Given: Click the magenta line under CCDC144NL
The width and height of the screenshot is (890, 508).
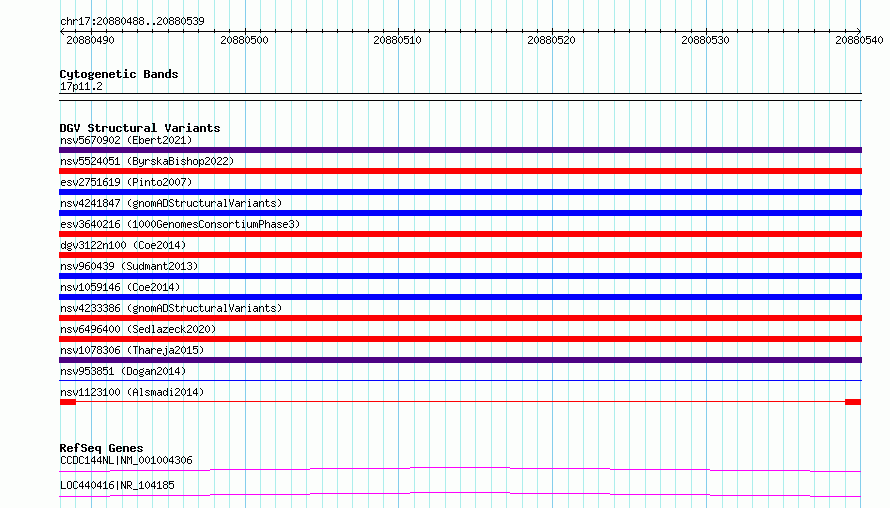Looking at the screenshot, I should coord(460,469).
